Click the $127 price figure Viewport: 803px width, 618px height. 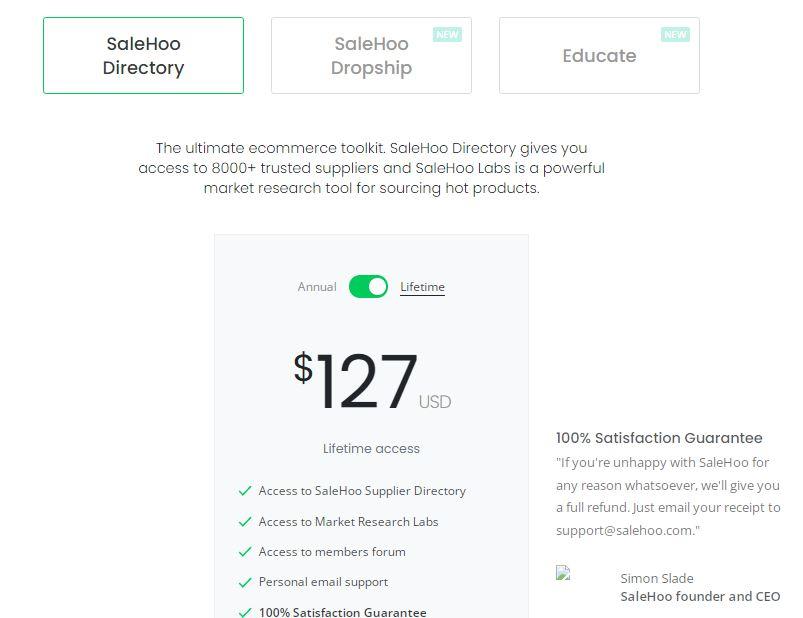[355, 381]
